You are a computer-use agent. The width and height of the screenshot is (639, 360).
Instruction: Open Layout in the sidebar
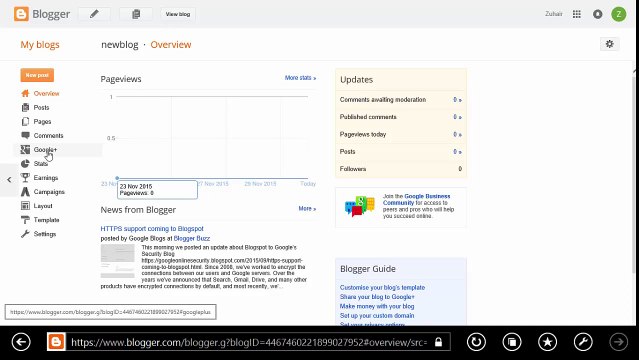click(43, 206)
